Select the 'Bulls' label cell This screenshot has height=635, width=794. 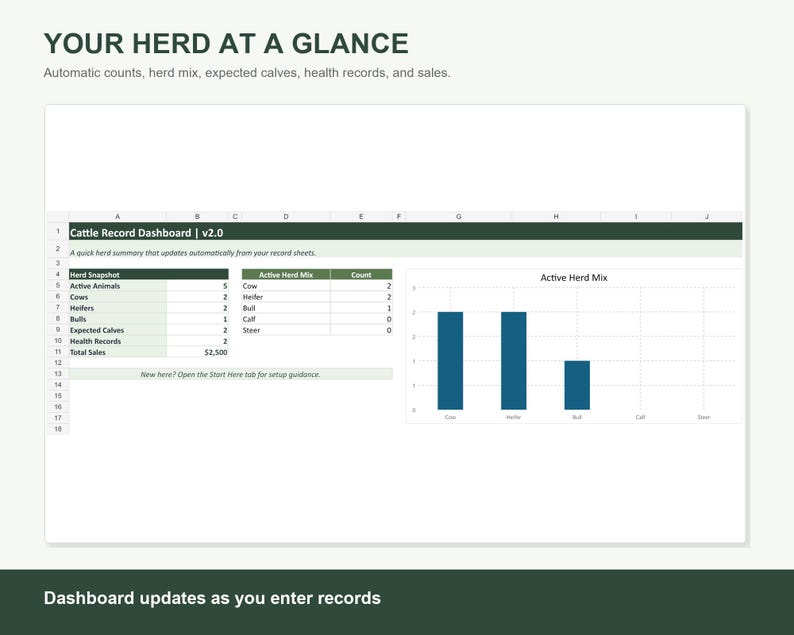click(x=117, y=319)
